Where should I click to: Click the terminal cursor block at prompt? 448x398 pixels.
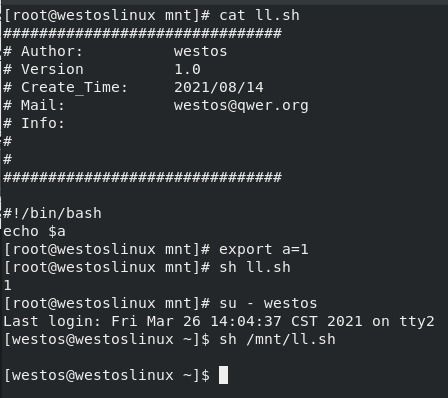[223, 375]
